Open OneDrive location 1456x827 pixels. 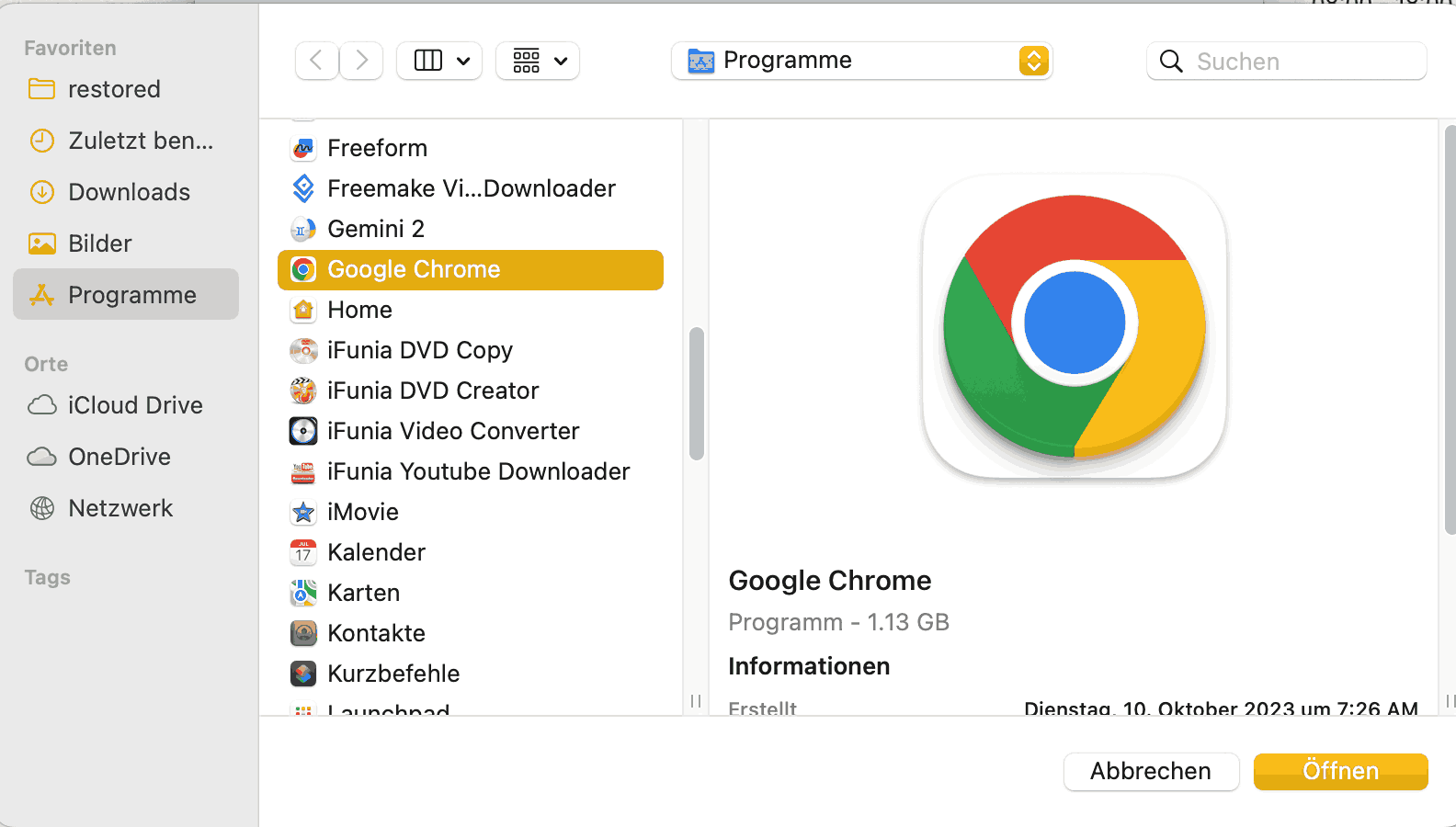[126, 457]
